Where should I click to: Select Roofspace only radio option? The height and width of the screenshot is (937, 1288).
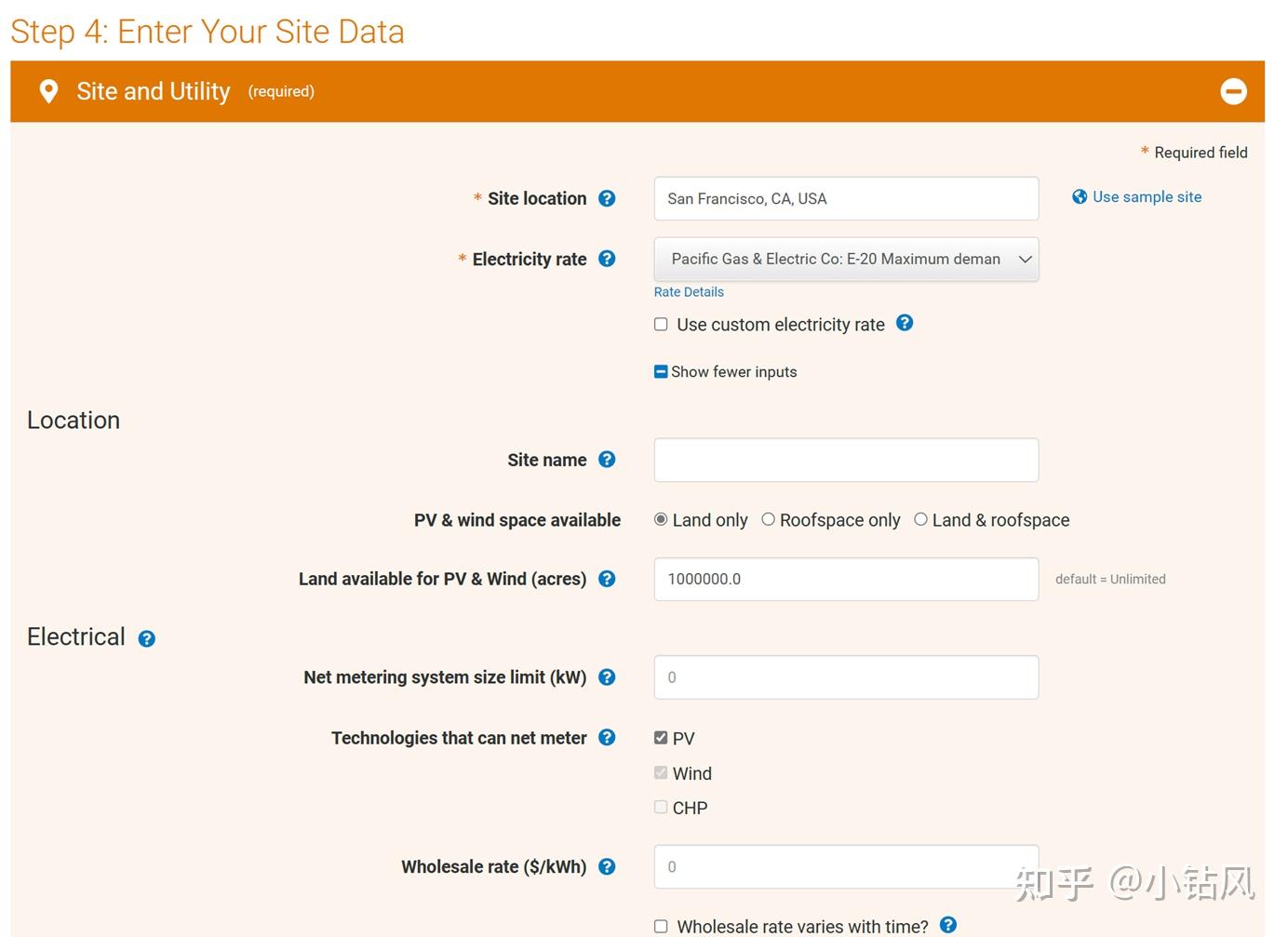point(768,519)
